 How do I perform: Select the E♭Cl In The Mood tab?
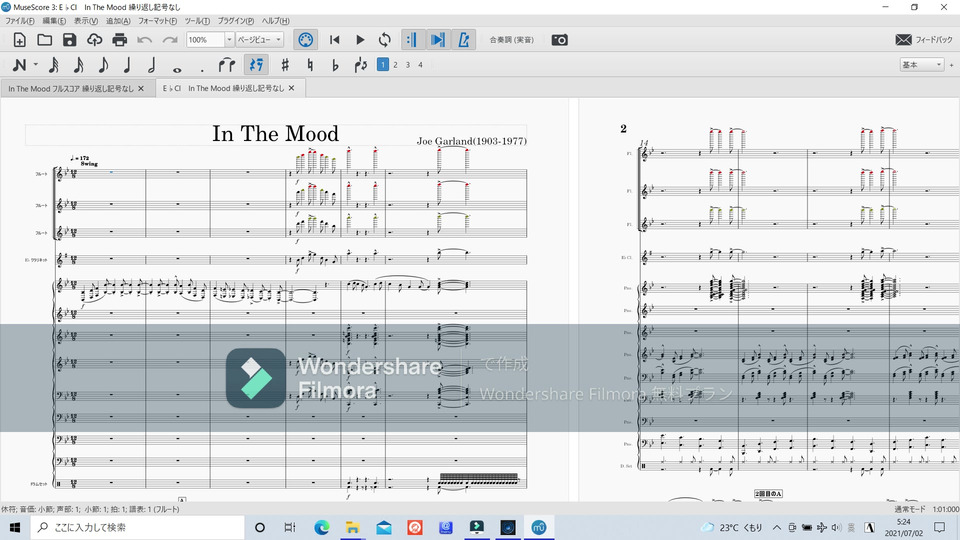tap(223, 89)
